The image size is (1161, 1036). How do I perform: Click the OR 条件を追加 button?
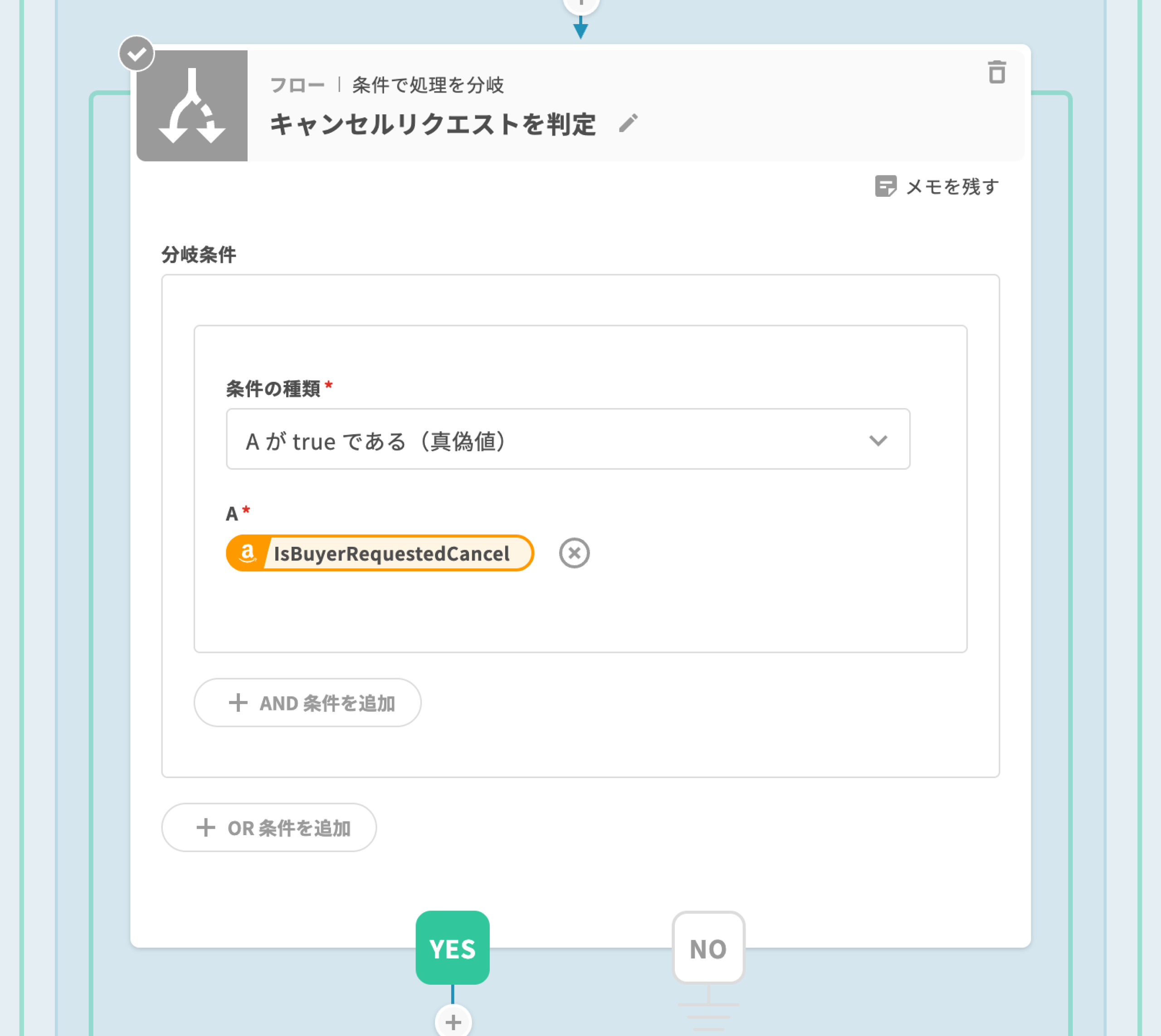(269, 827)
